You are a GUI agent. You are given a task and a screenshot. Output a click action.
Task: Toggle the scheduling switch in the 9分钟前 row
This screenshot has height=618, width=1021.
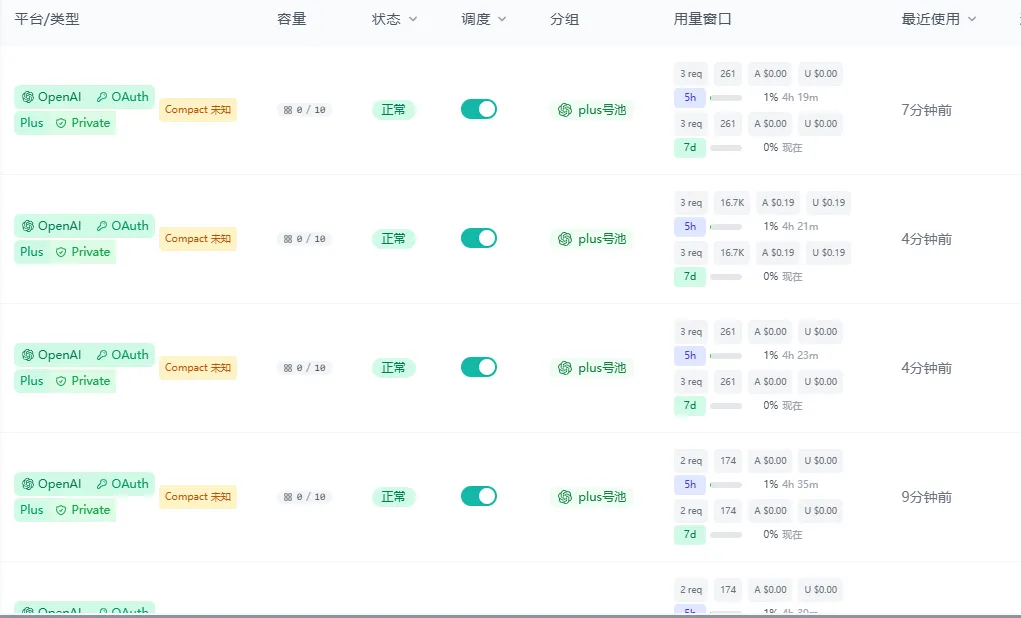tap(479, 496)
